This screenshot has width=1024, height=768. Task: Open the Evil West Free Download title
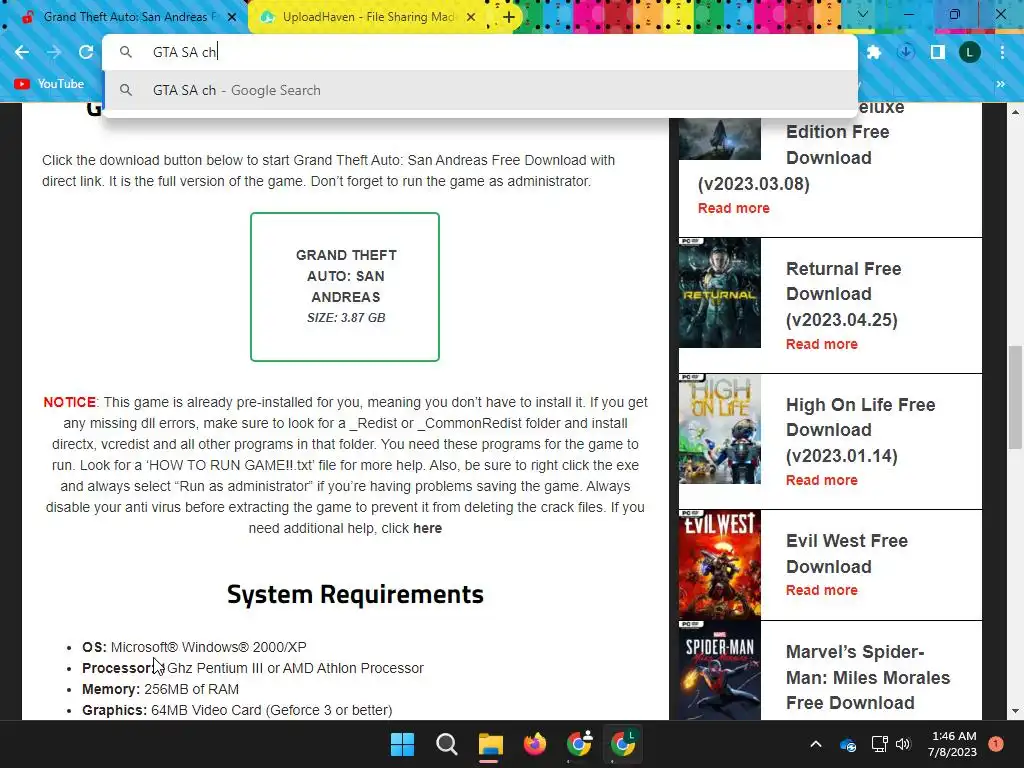point(846,554)
